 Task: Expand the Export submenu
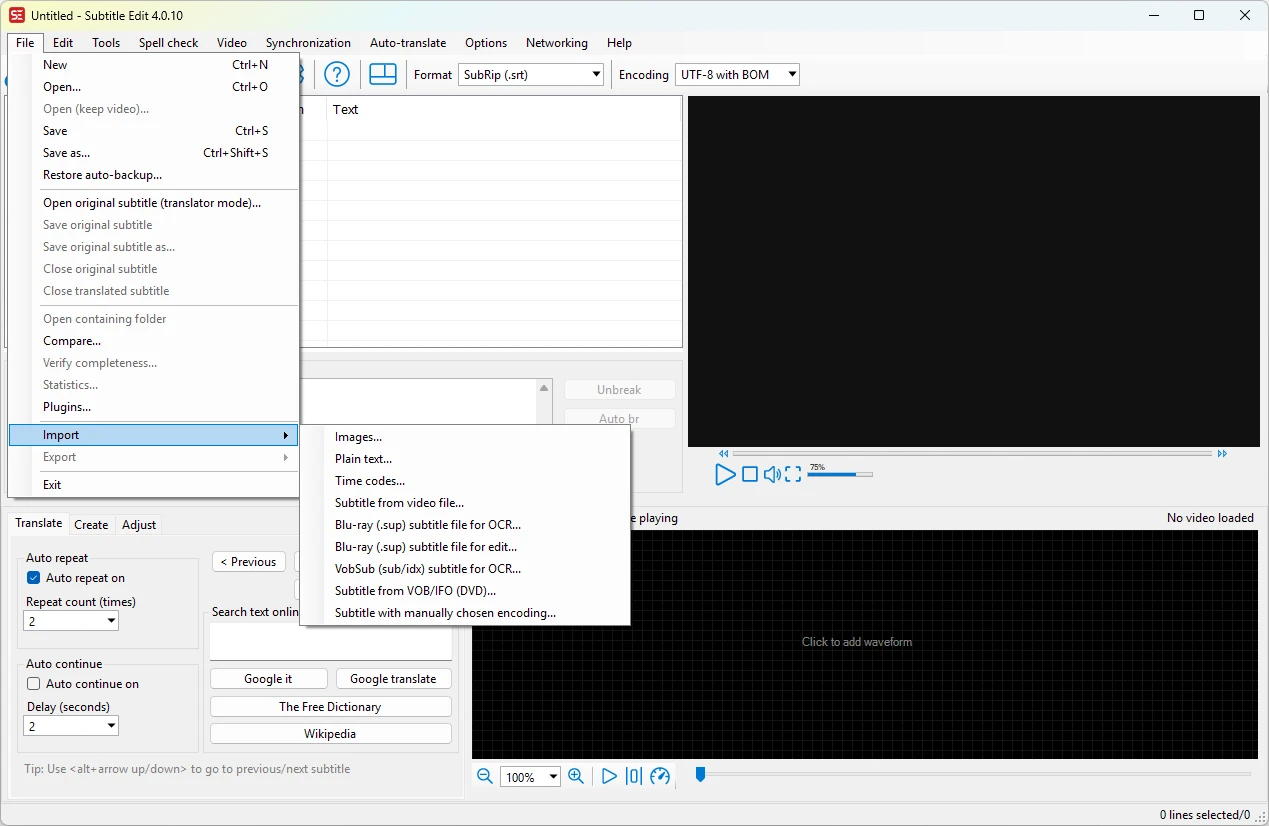pyautogui.click(x=153, y=457)
